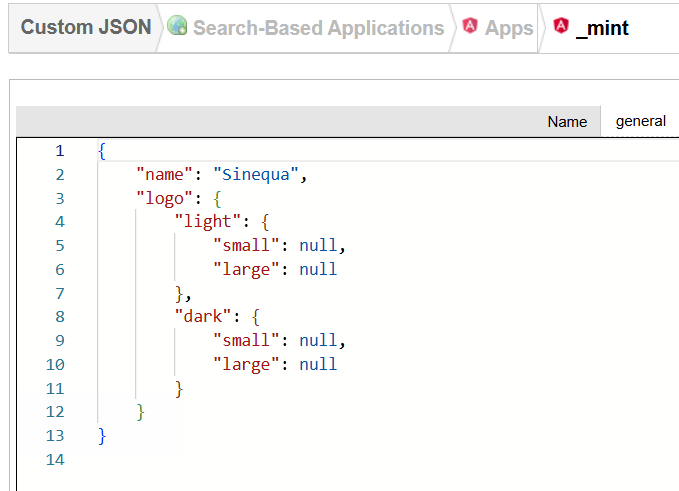
Task: Open the Custom JSON breadcrumb
Action: point(86,27)
